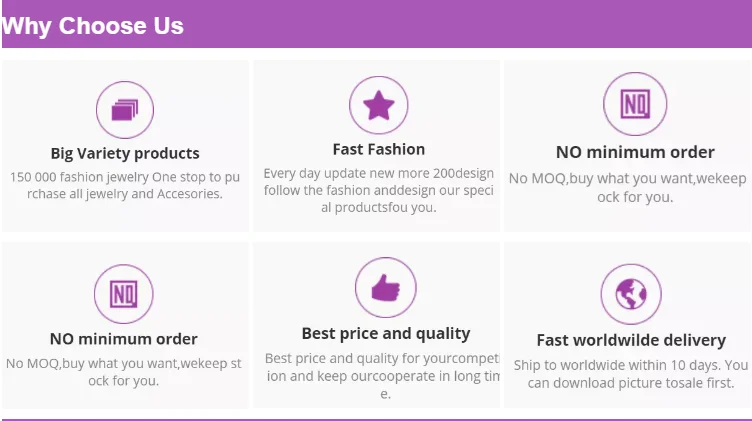Click NO minimum order heading above Fast worldwilde delivery

635,152
